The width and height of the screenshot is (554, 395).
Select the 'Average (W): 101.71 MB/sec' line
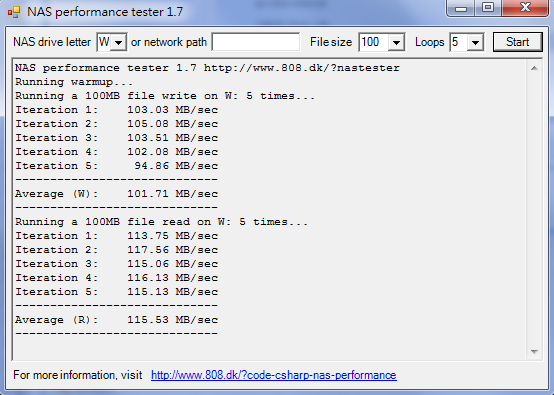tap(116, 194)
